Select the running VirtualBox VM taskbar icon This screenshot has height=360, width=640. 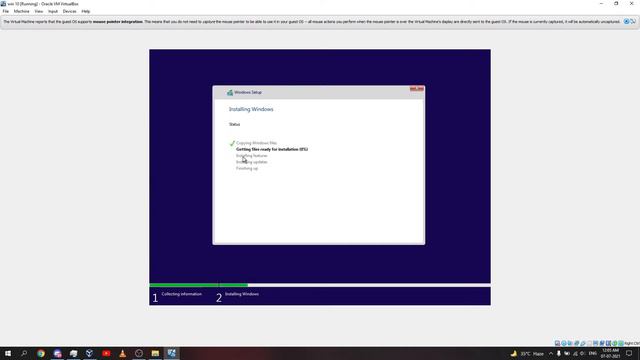coord(171,353)
